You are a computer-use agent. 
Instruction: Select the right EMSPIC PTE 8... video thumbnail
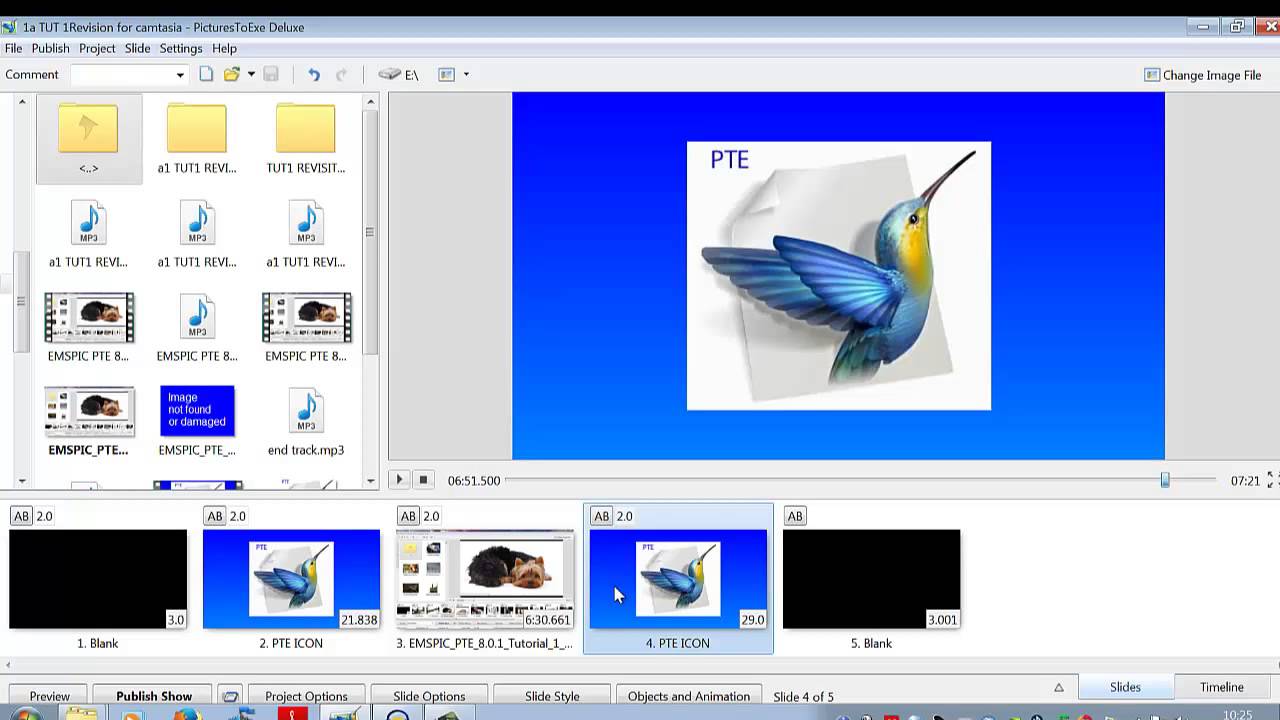(306, 327)
